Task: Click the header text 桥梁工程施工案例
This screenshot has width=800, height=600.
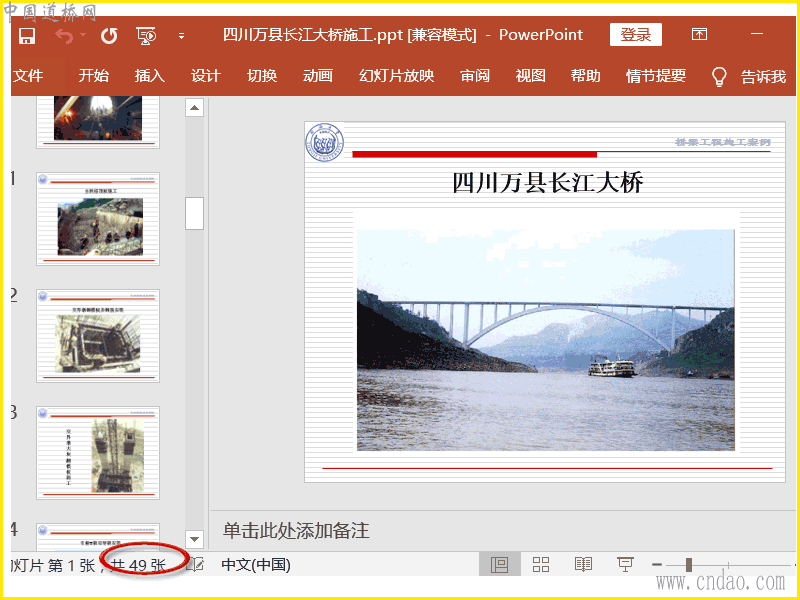Action: pyautogui.click(x=722, y=142)
